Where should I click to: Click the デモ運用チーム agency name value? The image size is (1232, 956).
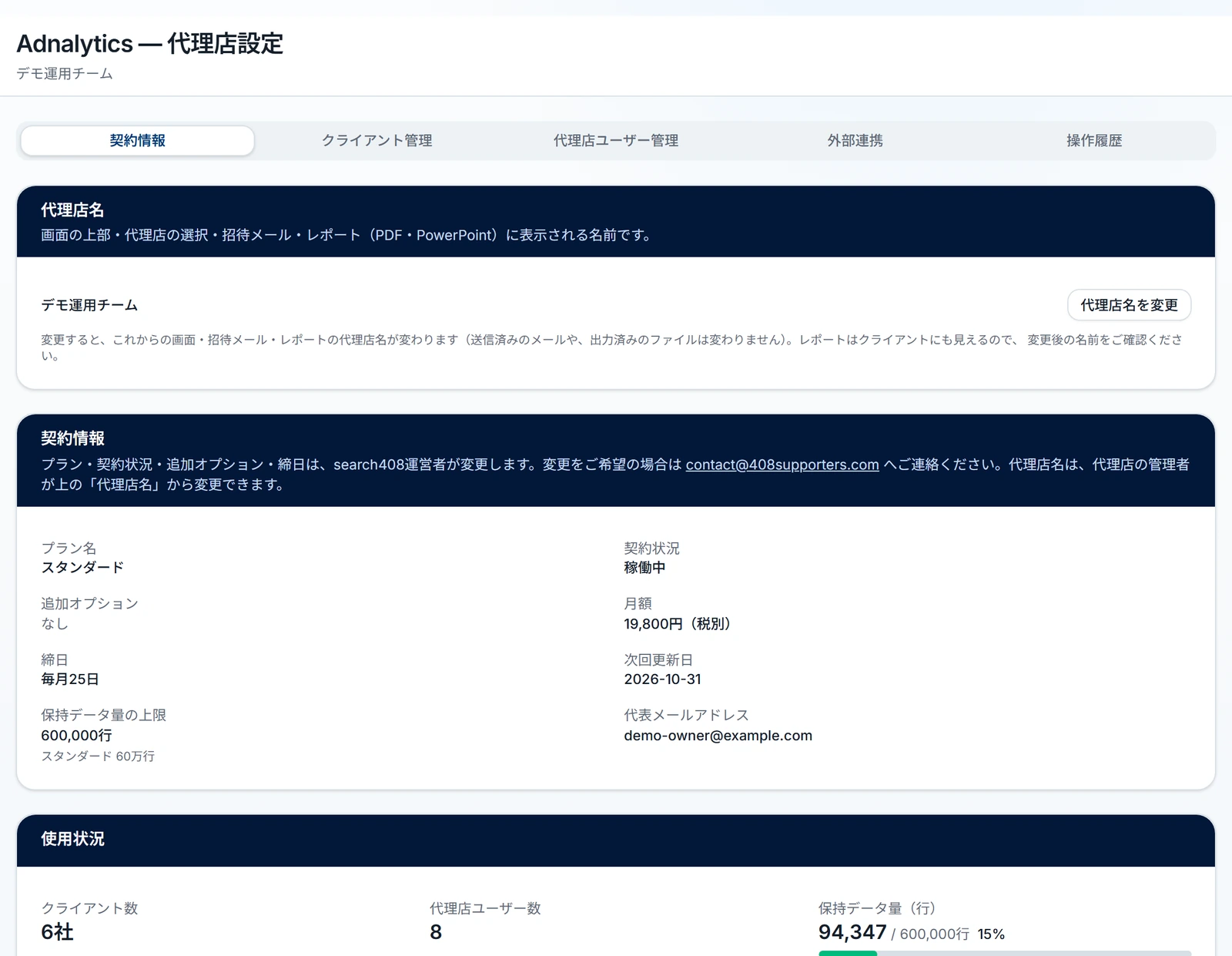89,305
